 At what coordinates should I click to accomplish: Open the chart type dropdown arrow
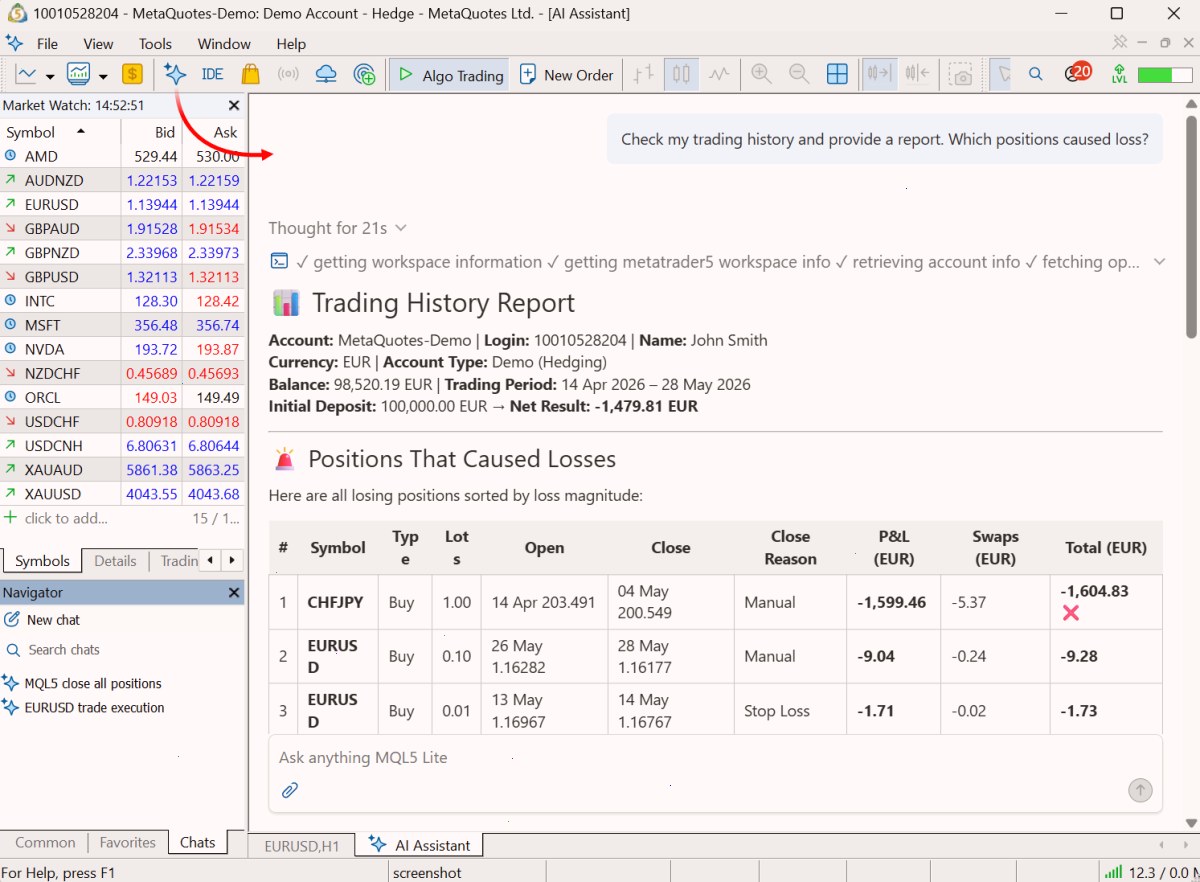point(103,76)
